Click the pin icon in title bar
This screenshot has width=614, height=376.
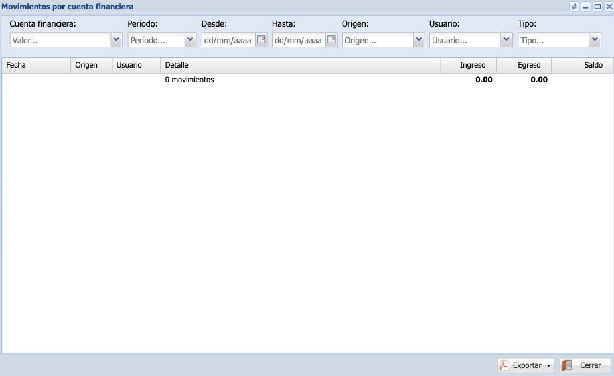(574, 6)
